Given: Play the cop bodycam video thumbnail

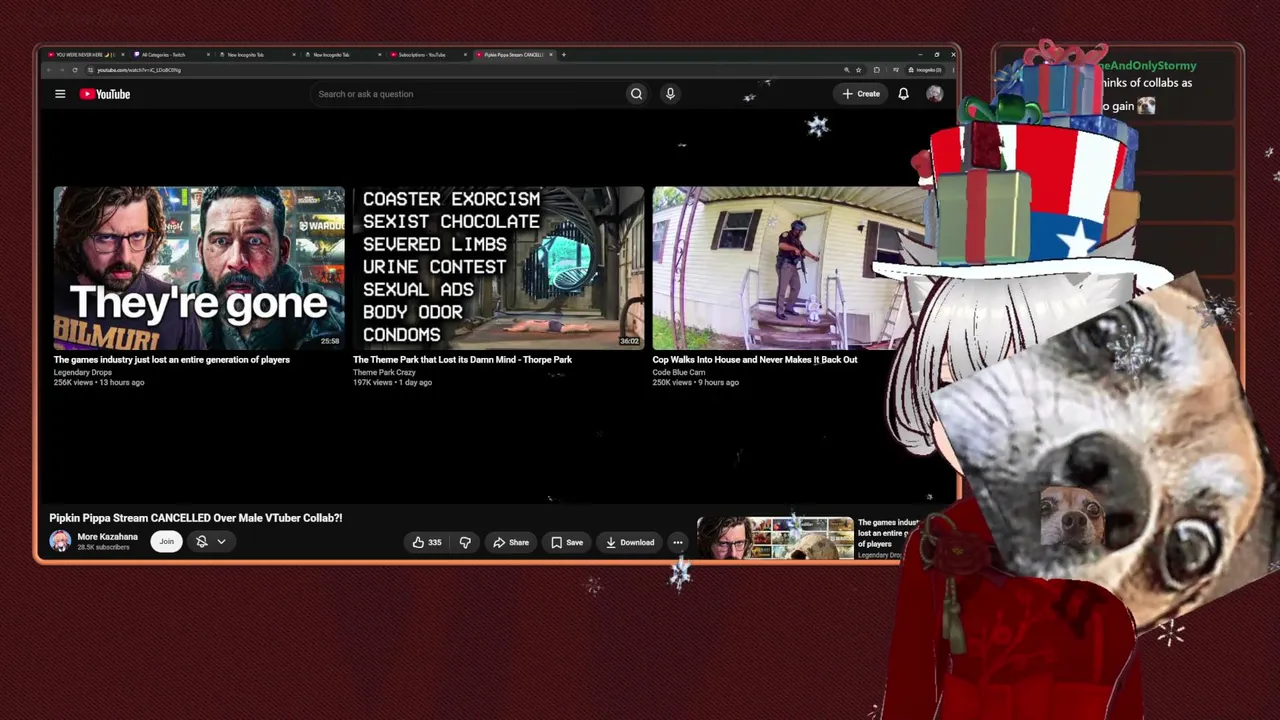Looking at the screenshot, I should click(790, 268).
